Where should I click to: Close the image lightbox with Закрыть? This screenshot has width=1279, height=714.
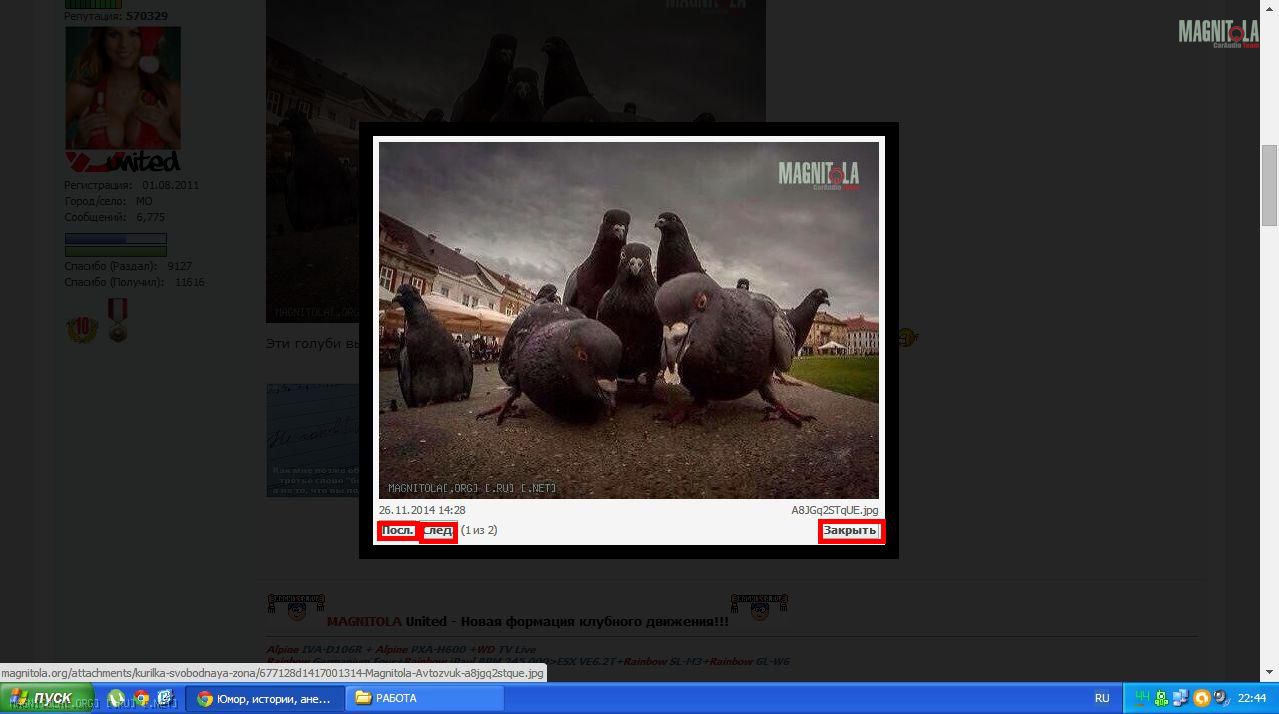pos(851,531)
